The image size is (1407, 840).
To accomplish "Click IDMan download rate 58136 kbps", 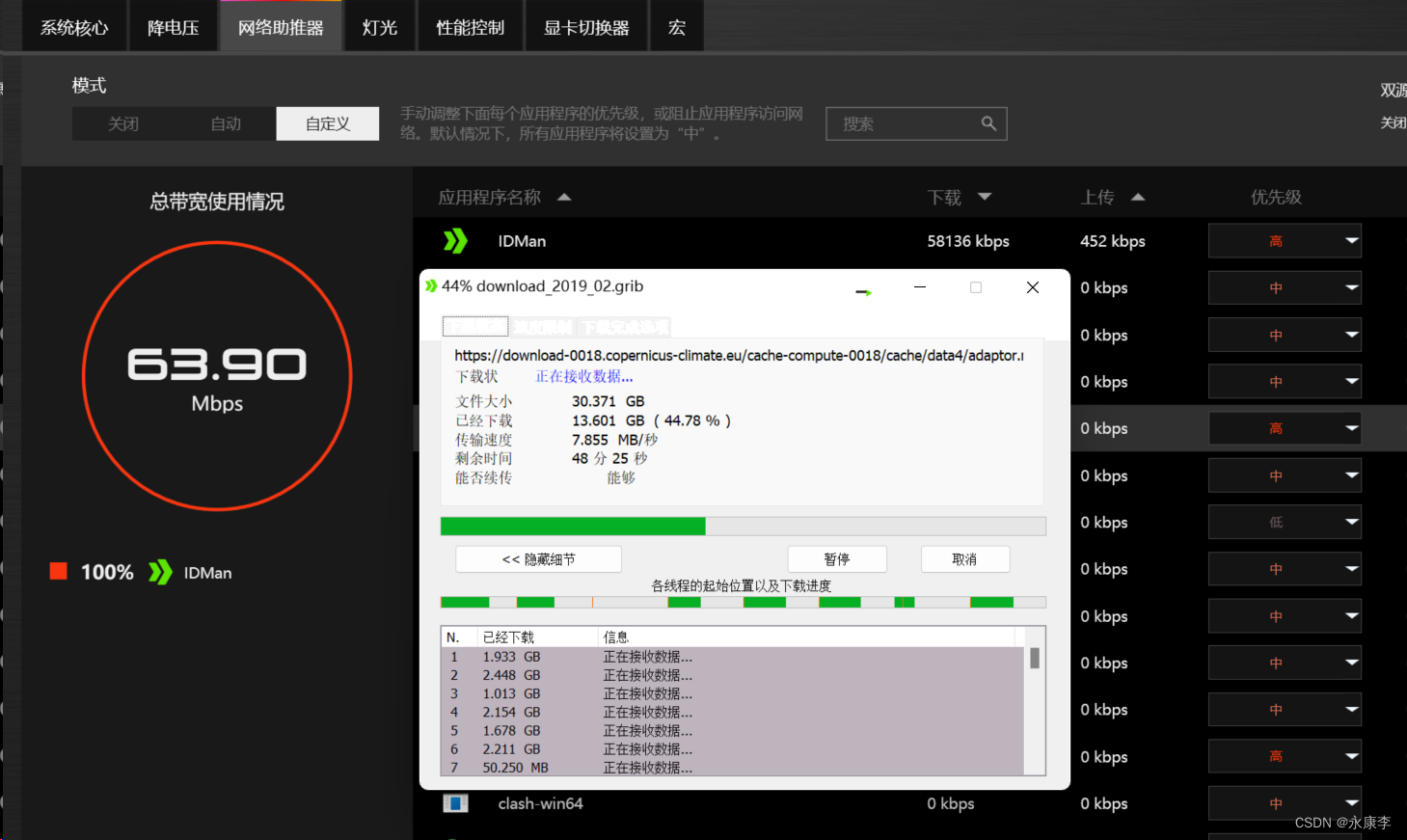I will pos(968,241).
